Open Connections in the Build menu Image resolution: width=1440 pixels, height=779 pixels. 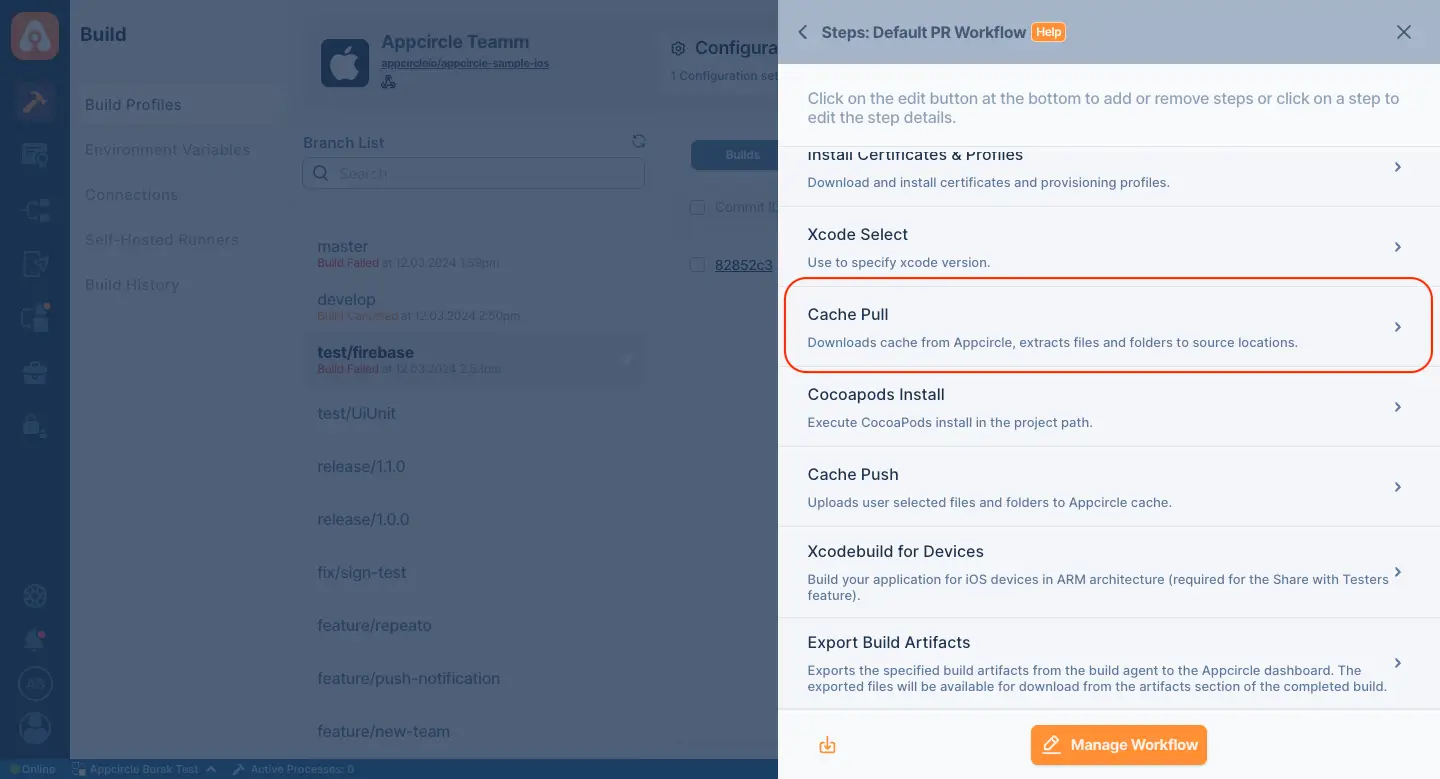click(131, 195)
